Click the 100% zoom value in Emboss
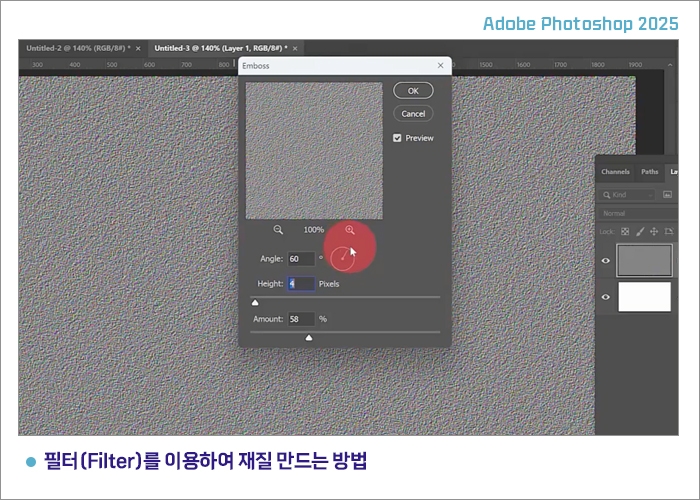Viewport: 700px width, 500px height. (313, 229)
